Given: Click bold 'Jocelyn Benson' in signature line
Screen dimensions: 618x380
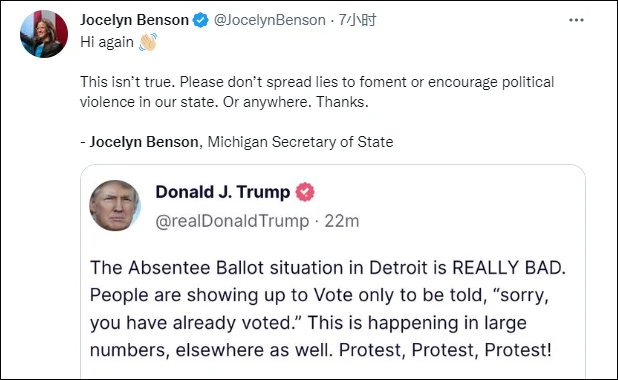Looking at the screenshot, I should click(x=144, y=142).
